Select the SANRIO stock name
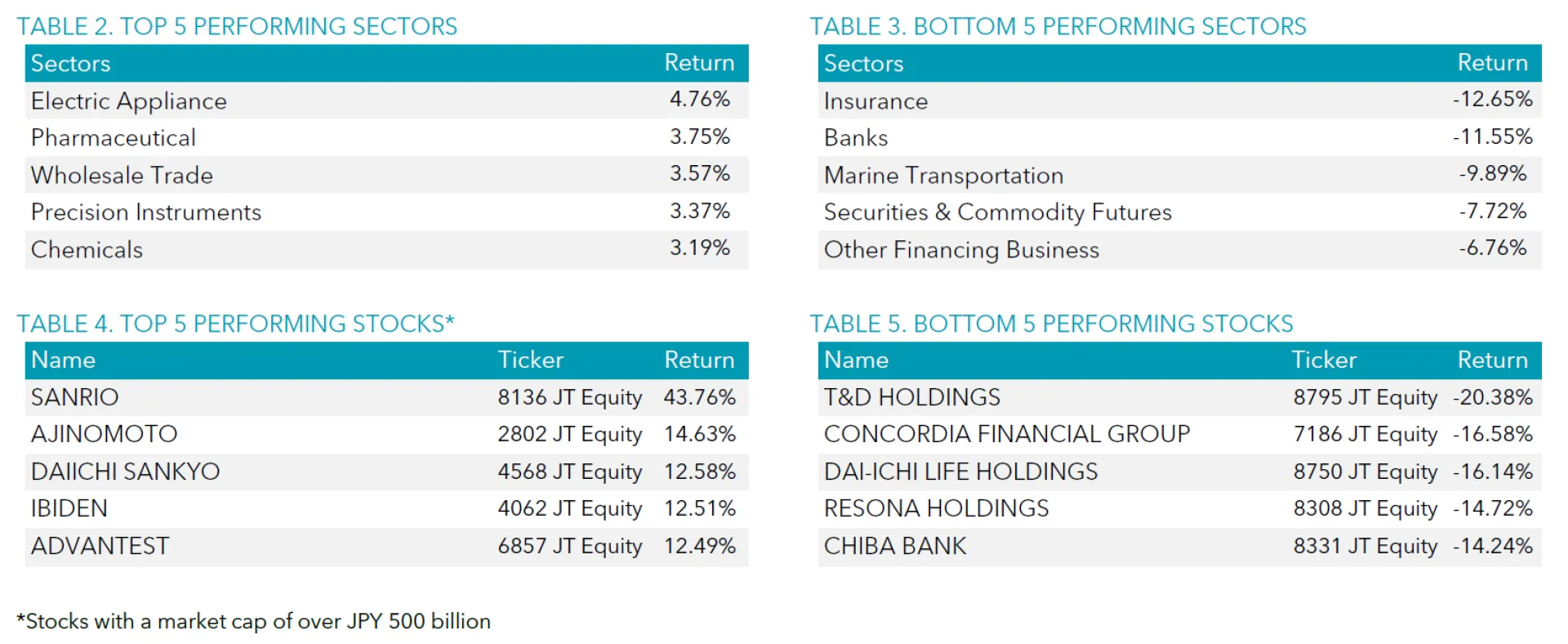This screenshot has height=644, width=1568. point(75,397)
